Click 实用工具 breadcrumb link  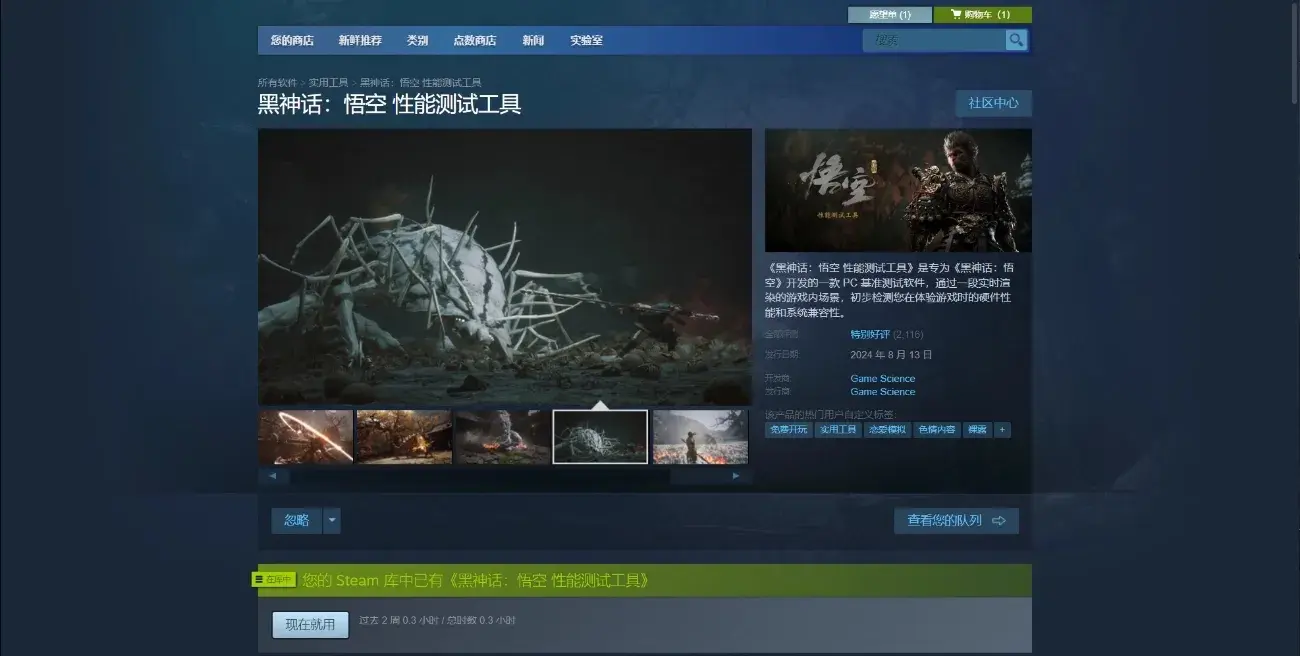(328, 83)
